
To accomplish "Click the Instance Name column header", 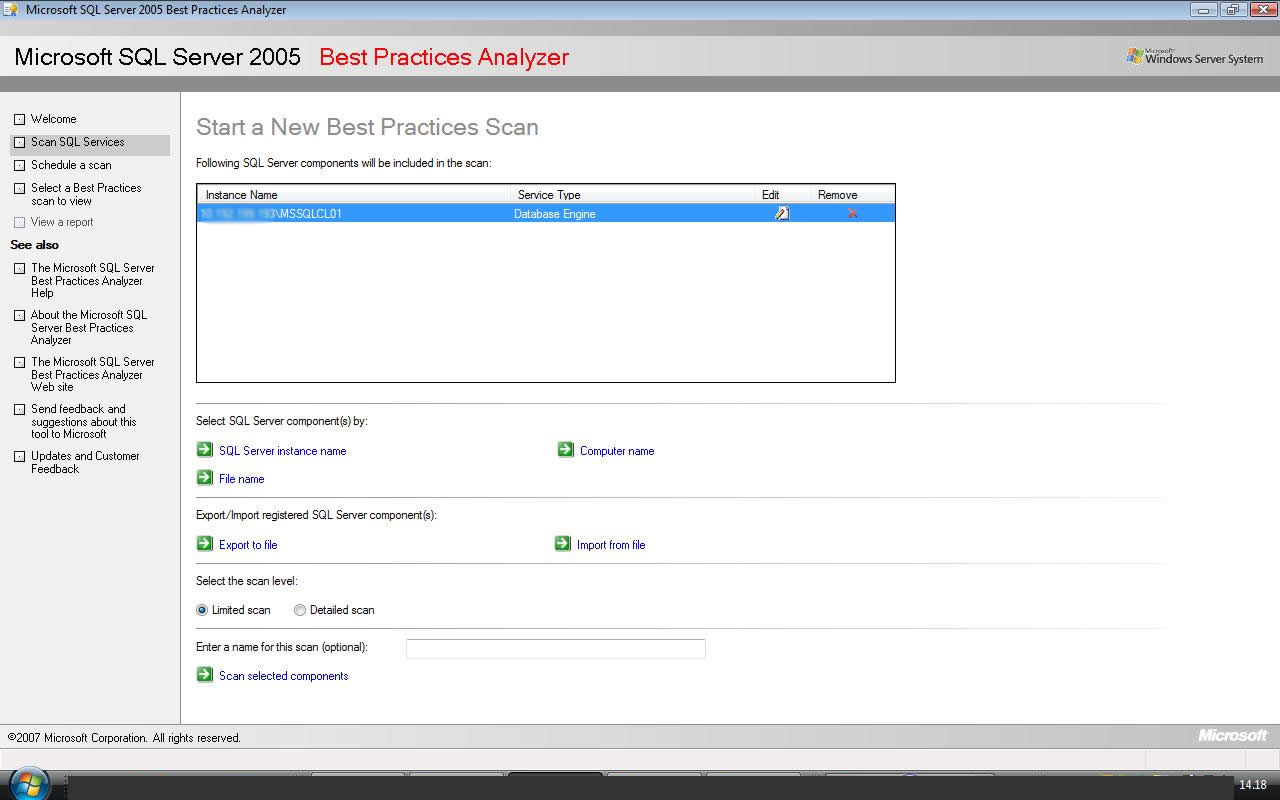I will 241,195.
